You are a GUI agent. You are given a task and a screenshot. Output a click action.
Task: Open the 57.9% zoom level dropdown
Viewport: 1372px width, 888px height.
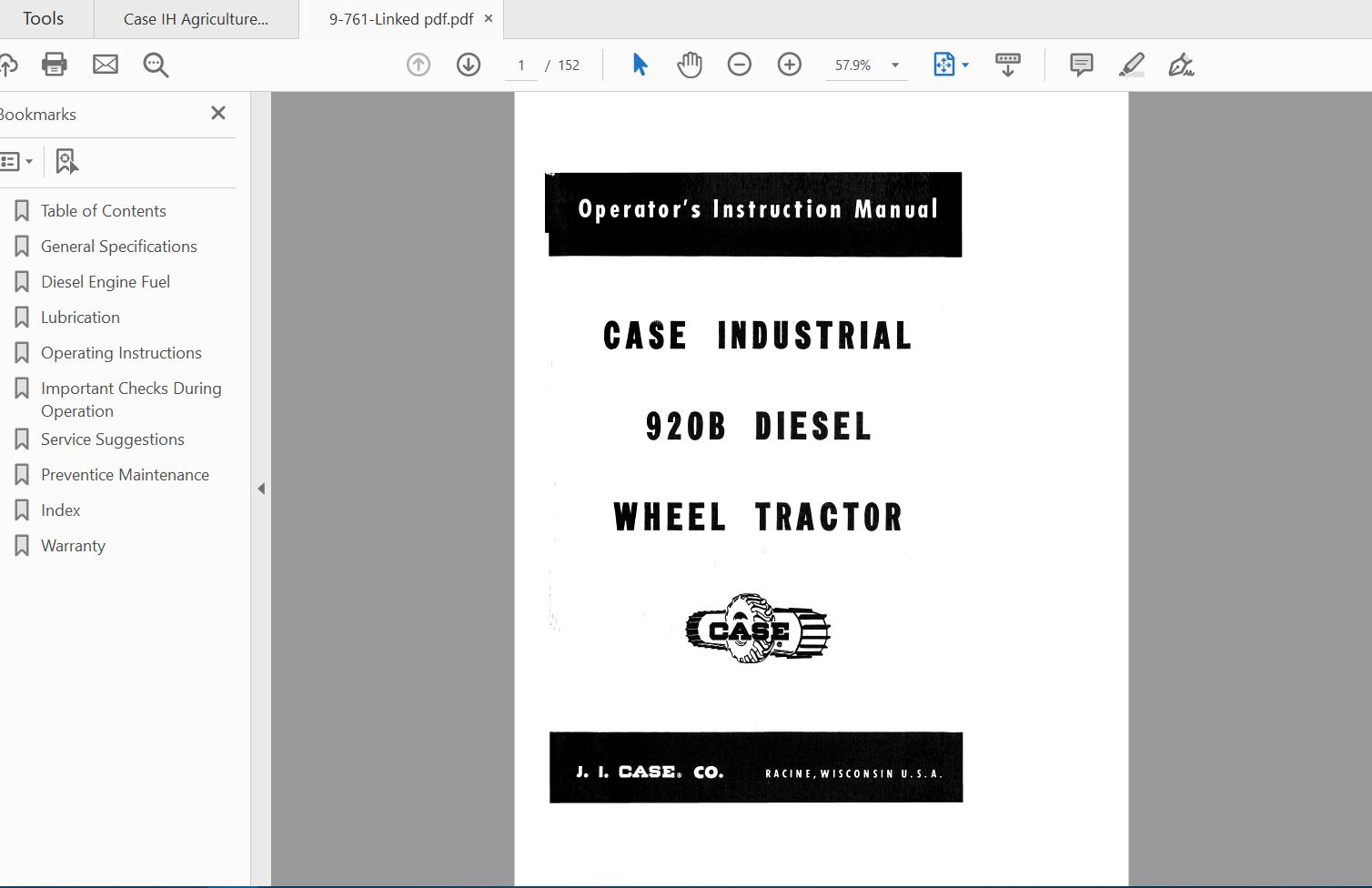click(x=894, y=66)
